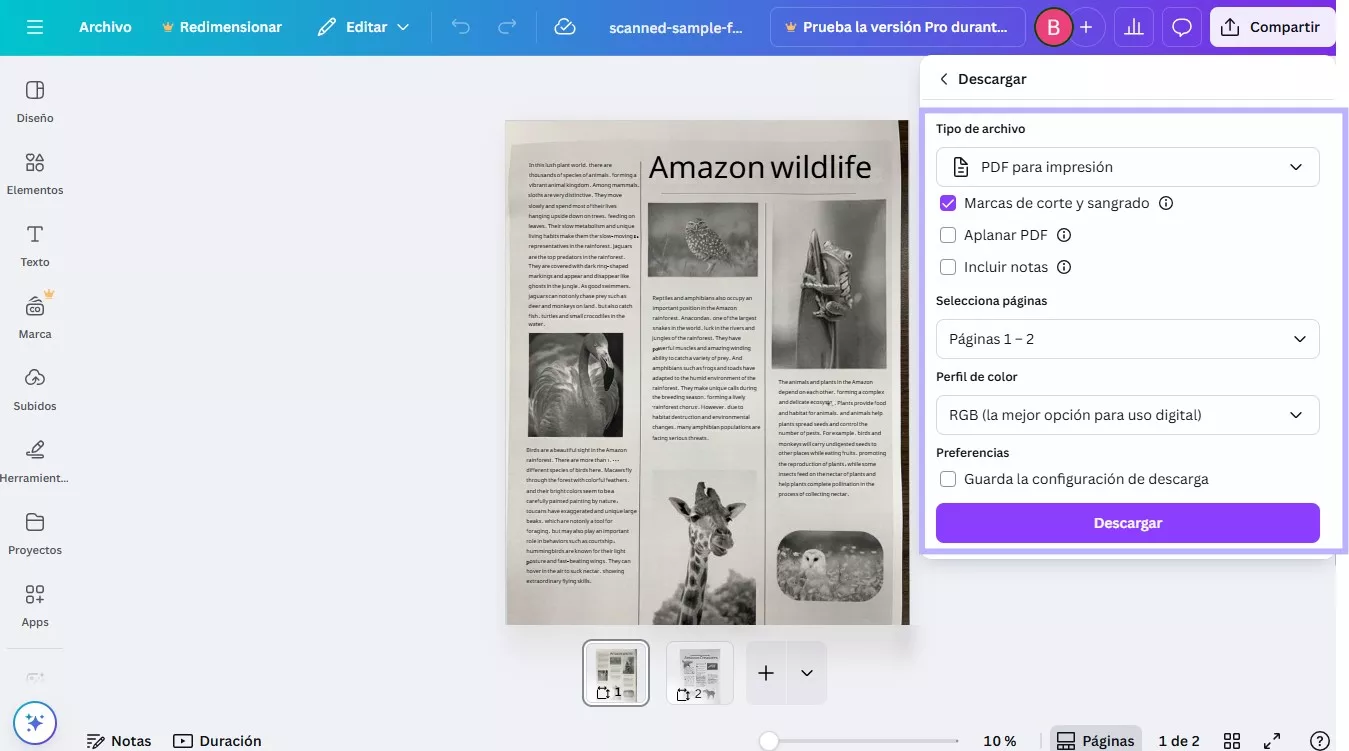This screenshot has width=1349, height=751.
Task: Enter fullscreen presentation mode
Action: [1273, 741]
